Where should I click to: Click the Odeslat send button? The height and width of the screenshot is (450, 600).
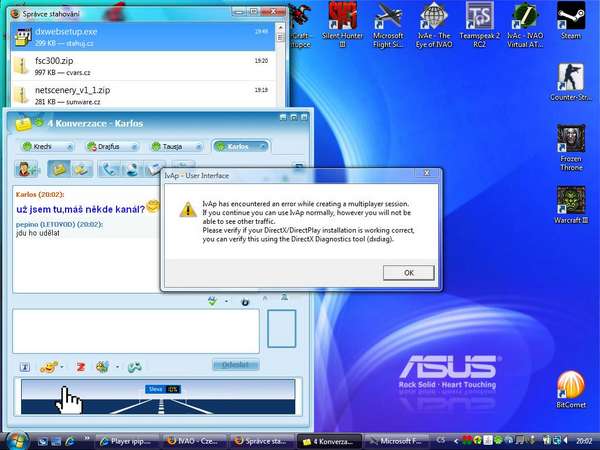tap(235, 365)
